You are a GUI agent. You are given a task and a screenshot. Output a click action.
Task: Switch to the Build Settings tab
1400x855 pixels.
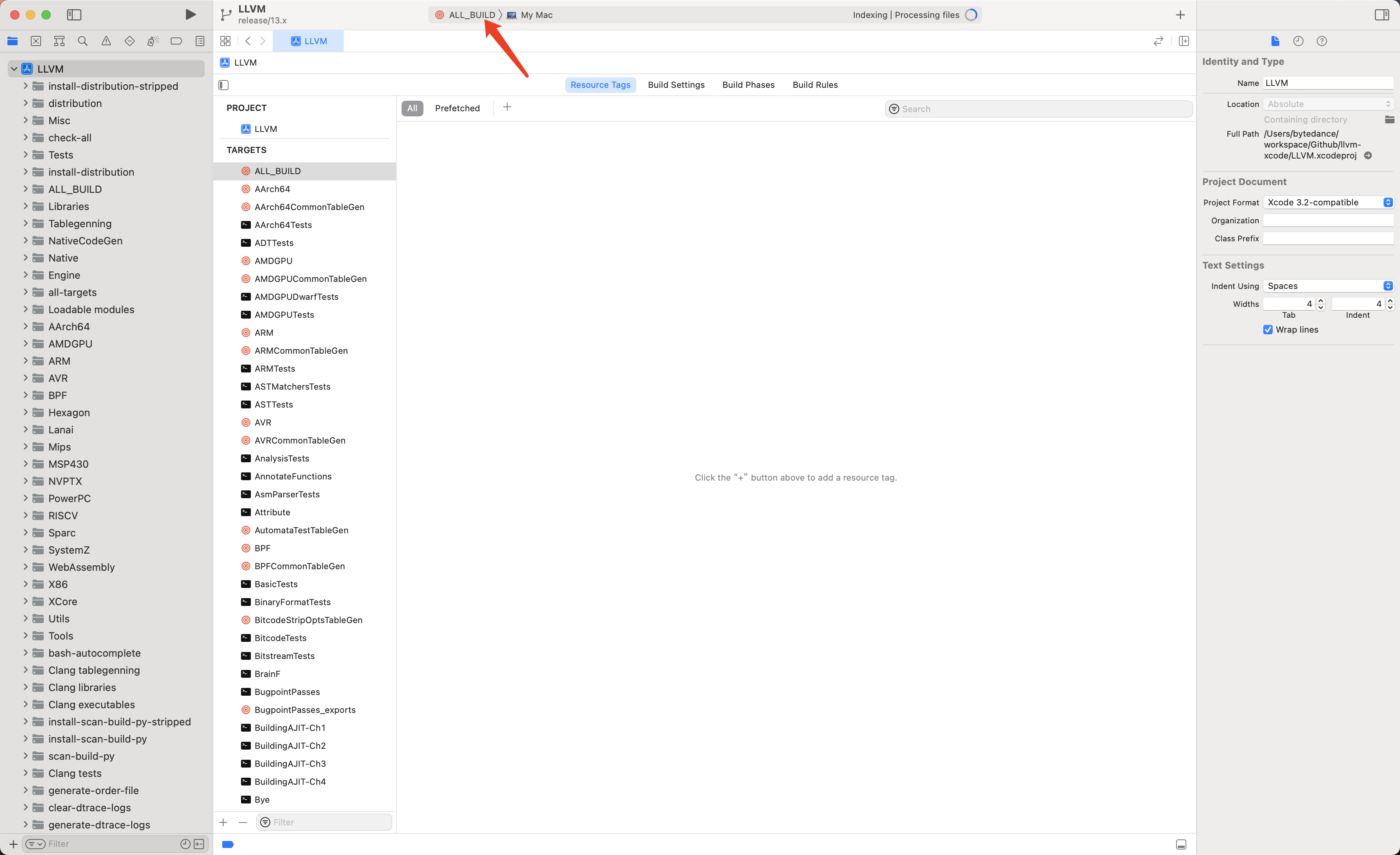coord(676,85)
